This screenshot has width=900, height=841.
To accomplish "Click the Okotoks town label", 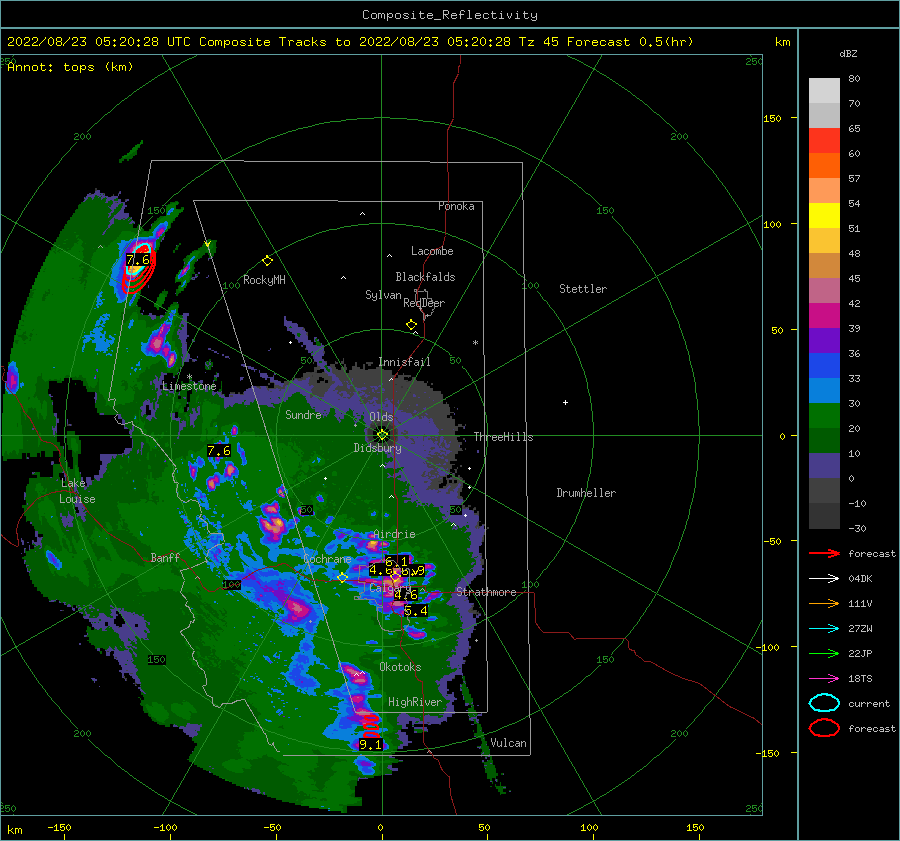I will tap(400, 666).
